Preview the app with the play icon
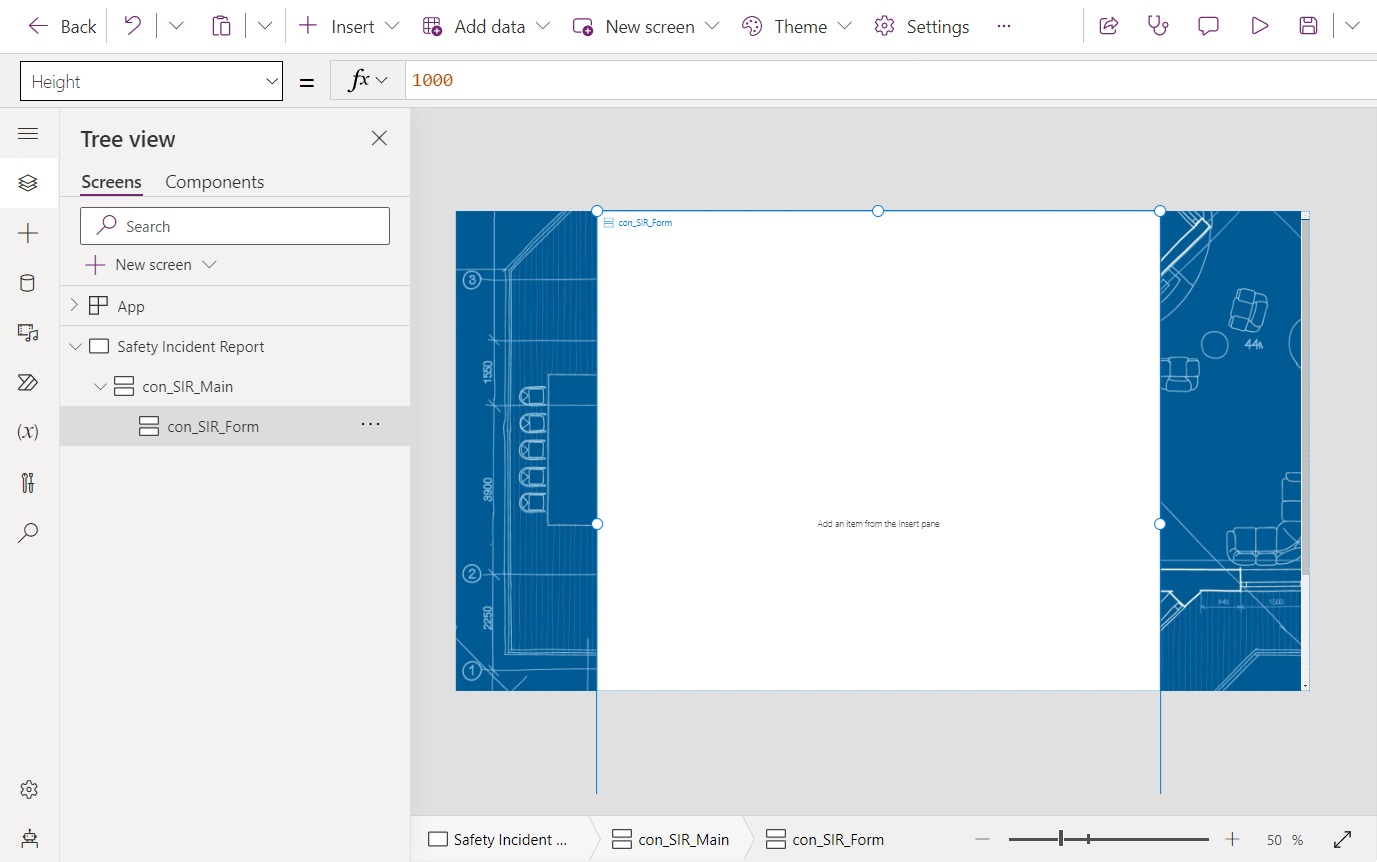This screenshot has width=1377, height=862. click(x=1259, y=26)
